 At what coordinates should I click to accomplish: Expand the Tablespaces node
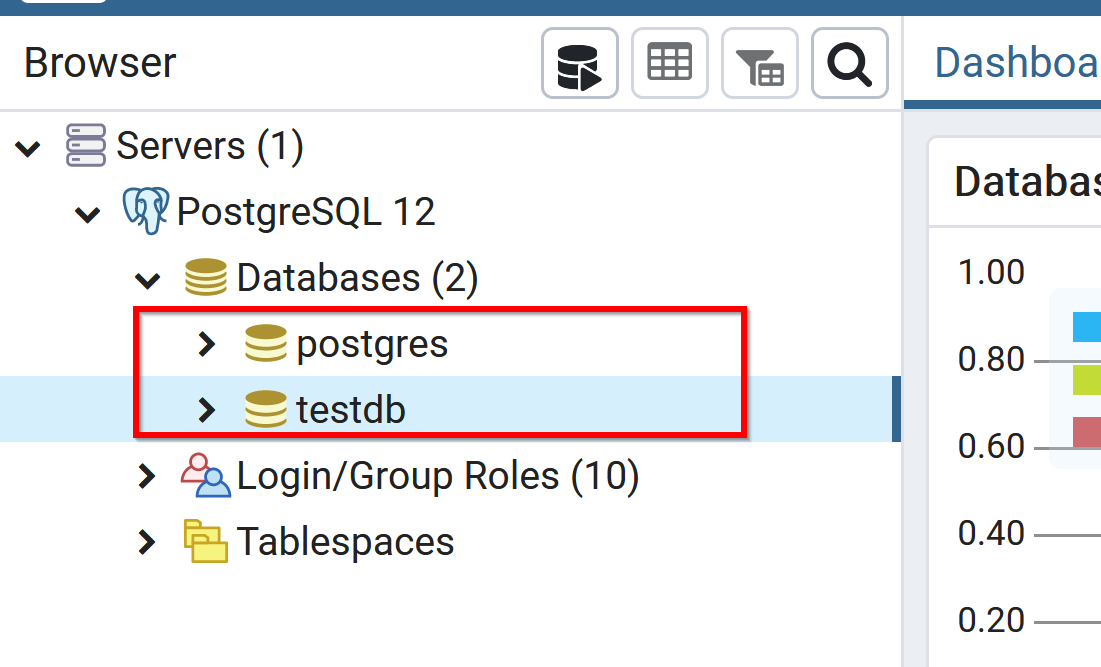[x=147, y=542]
